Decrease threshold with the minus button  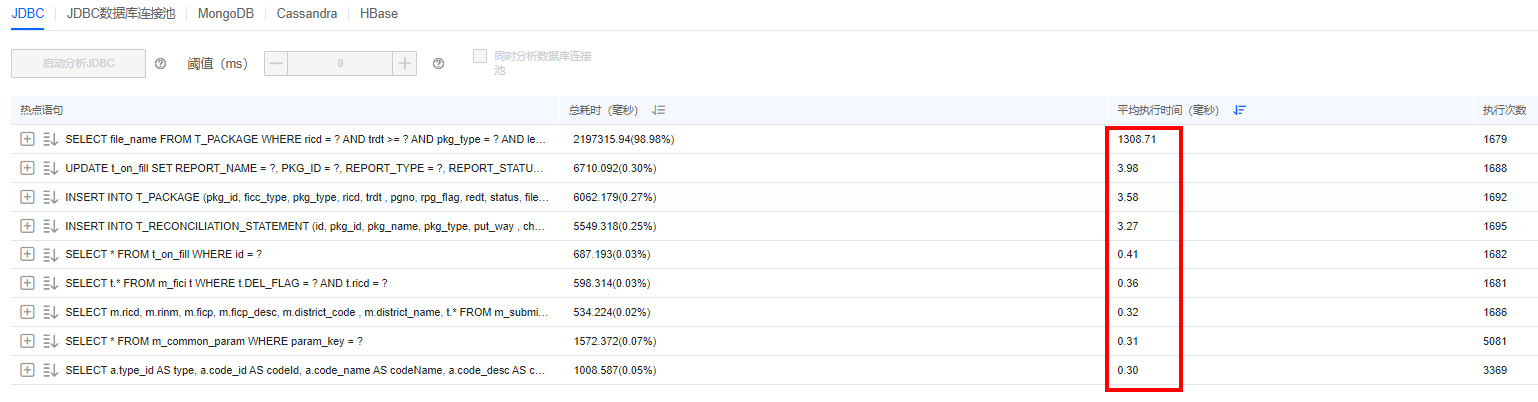coord(277,63)
